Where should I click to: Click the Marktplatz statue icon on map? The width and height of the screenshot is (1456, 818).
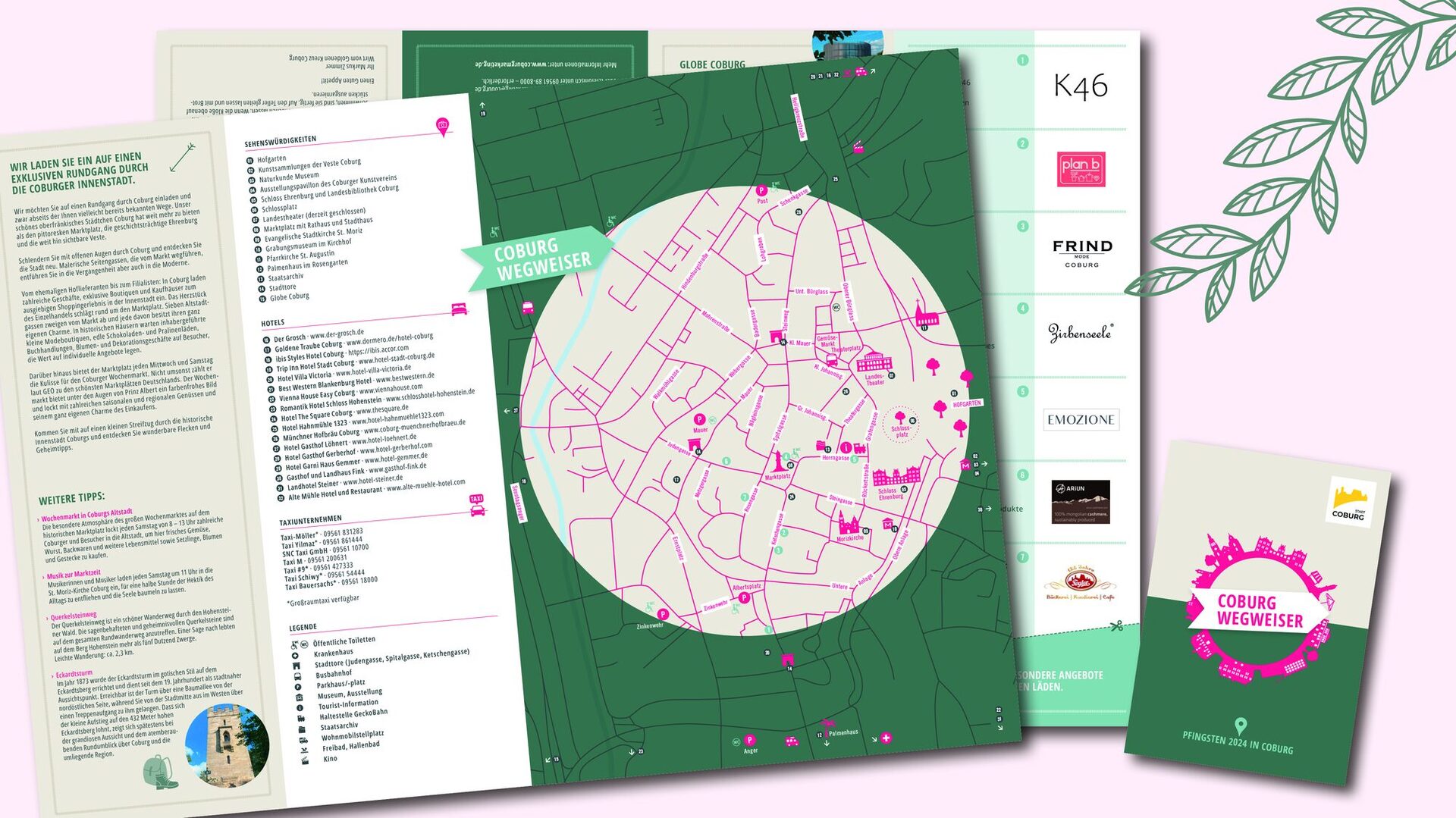click(x=778, y=460)
